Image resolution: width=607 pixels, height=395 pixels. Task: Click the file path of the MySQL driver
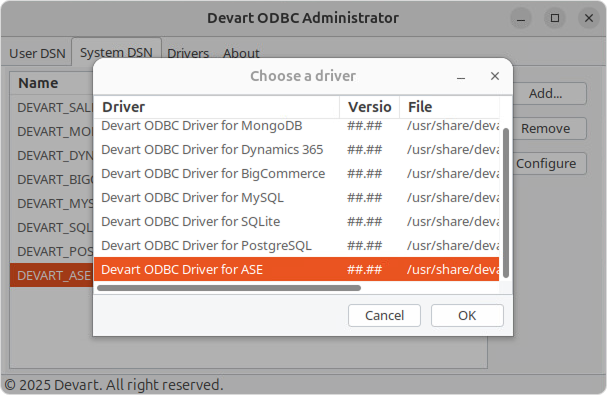click(x=453, y=198)
